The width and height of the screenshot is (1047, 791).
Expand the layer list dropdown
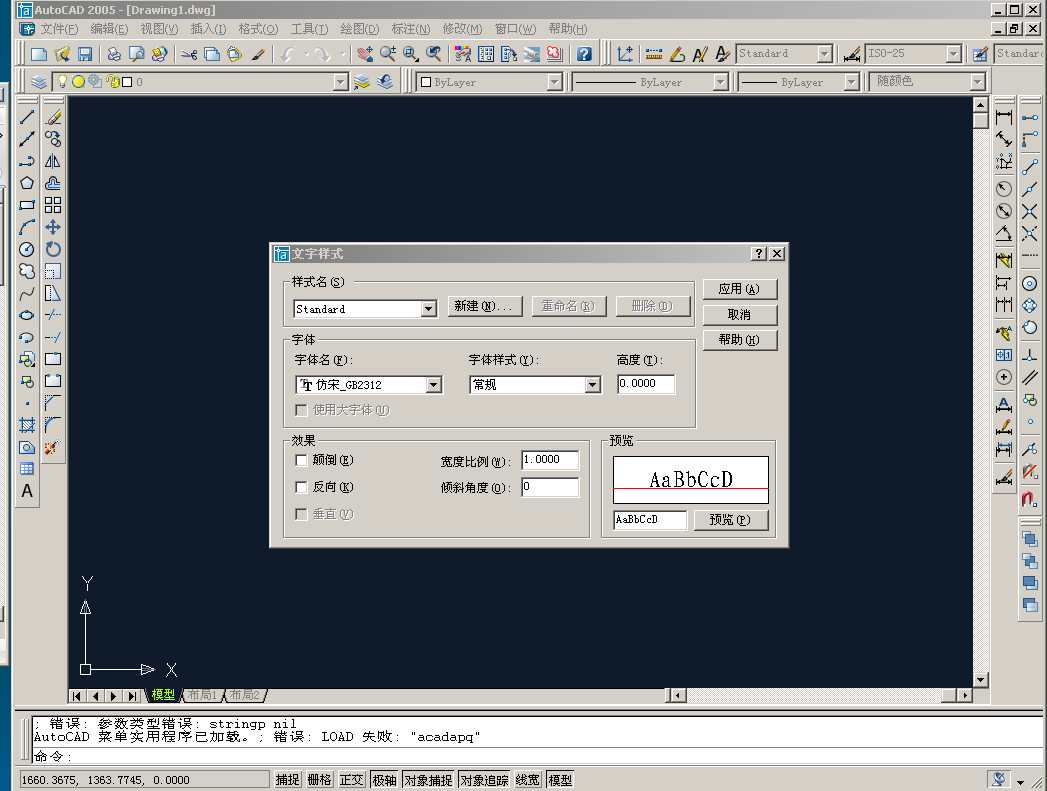(x=341, y=82)
